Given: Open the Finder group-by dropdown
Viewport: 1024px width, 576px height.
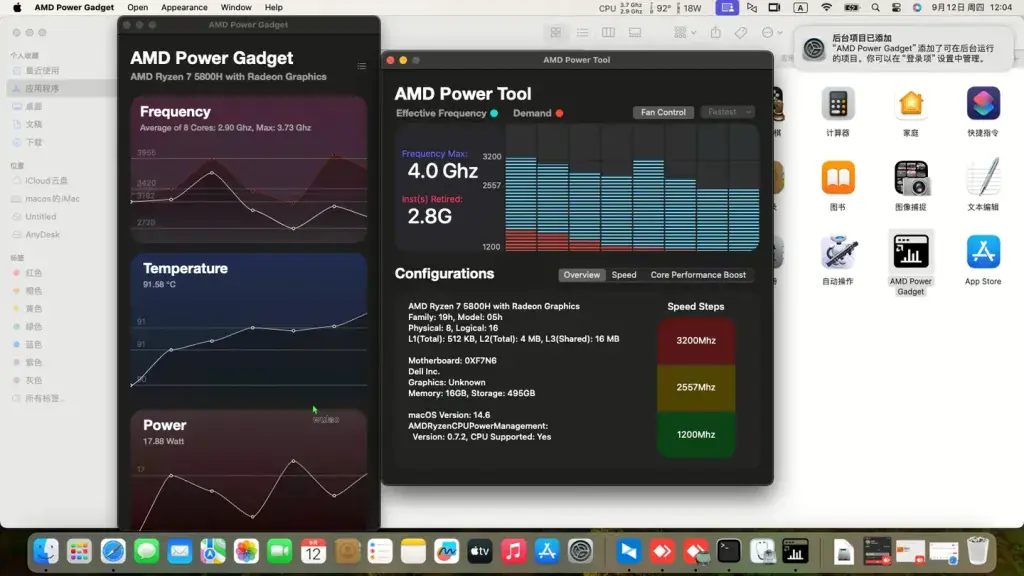Looking at the screenshot, I should [684, 33].
